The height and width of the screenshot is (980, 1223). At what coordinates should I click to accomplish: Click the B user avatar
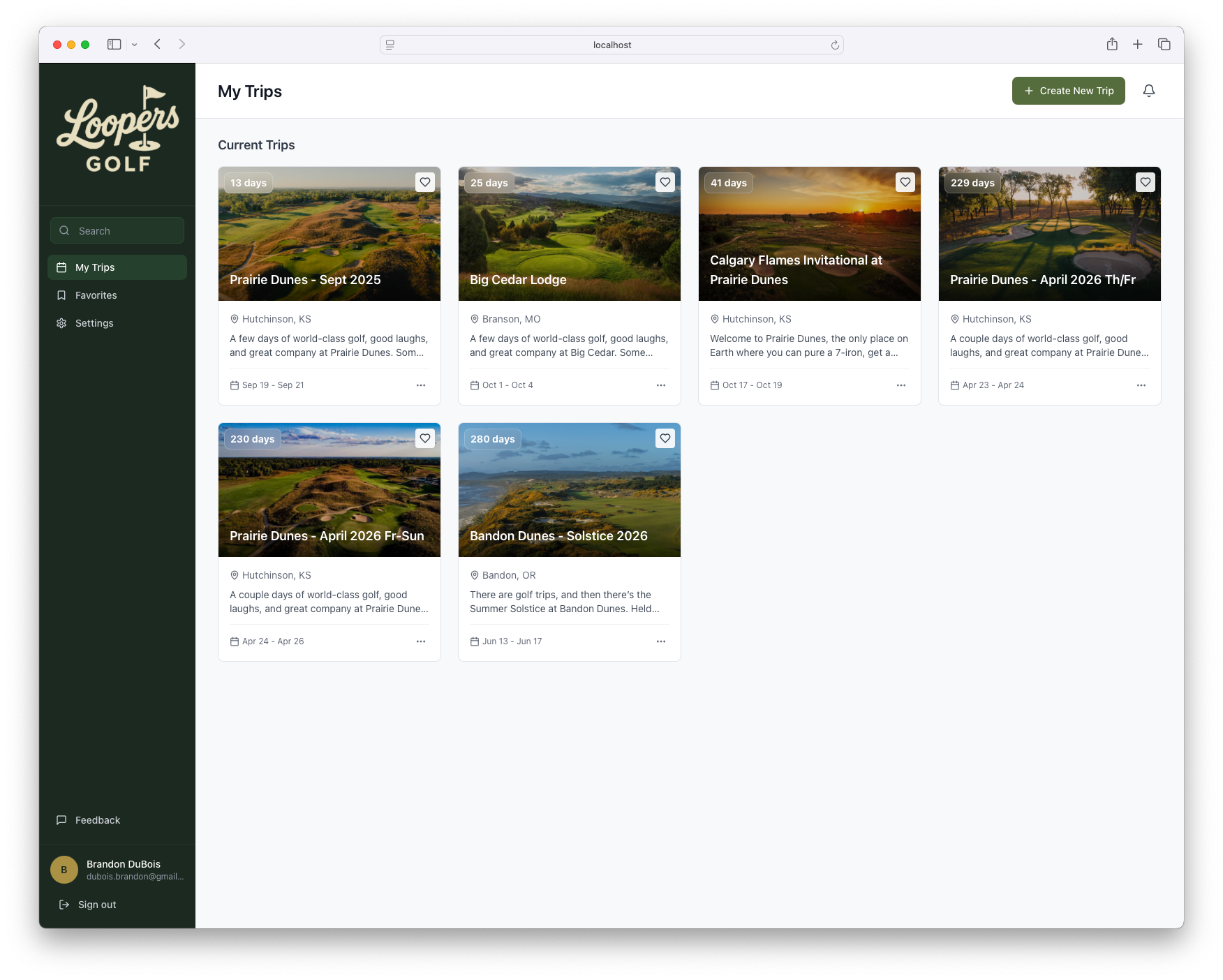tap(64, 870)
